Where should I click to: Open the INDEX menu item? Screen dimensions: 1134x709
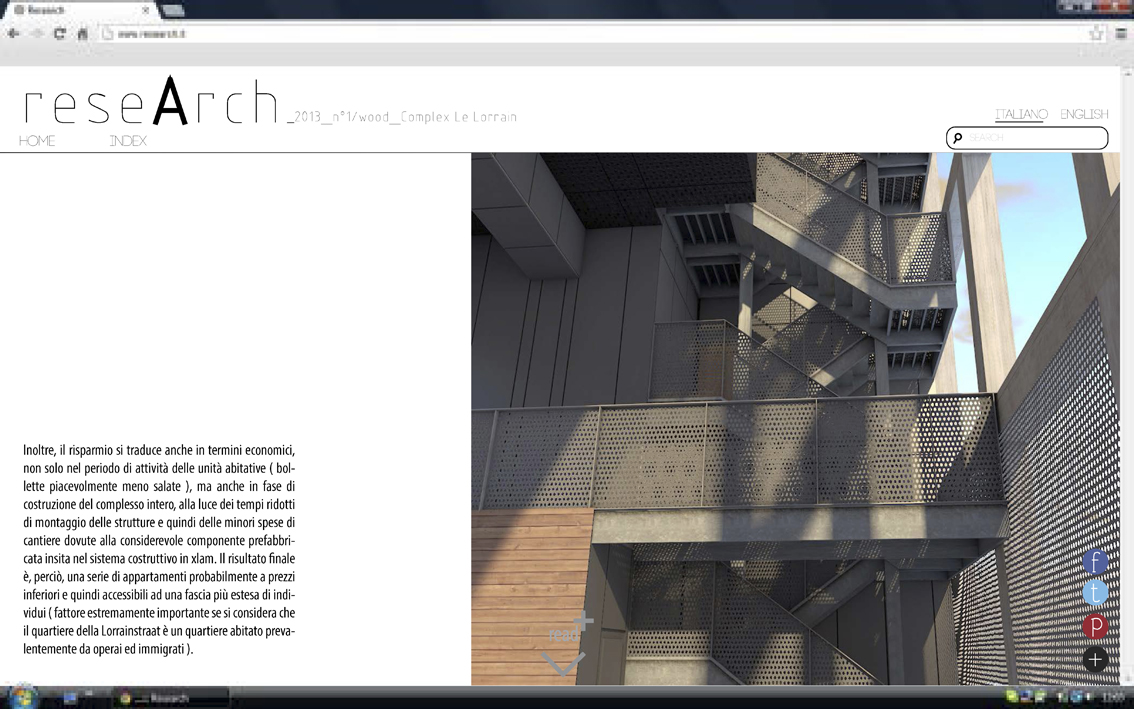point(128,141)
